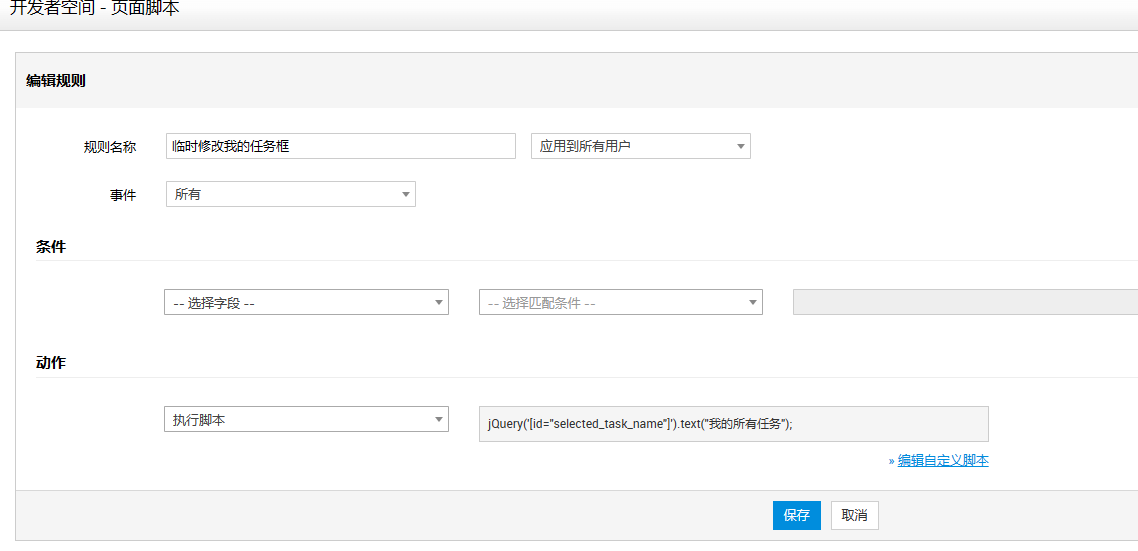This screenshot has width=1138, height=551.
Task: Expand the -- 选择匹配条件 -- dropdown
Action: point(621,303)
